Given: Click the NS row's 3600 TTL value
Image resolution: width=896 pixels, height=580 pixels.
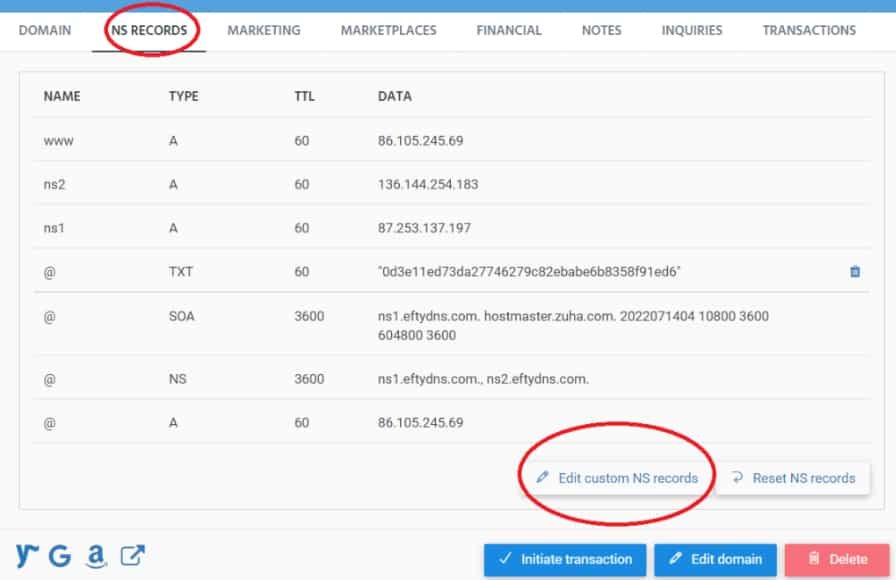Looking at the screenshot, I should (309, 379).
